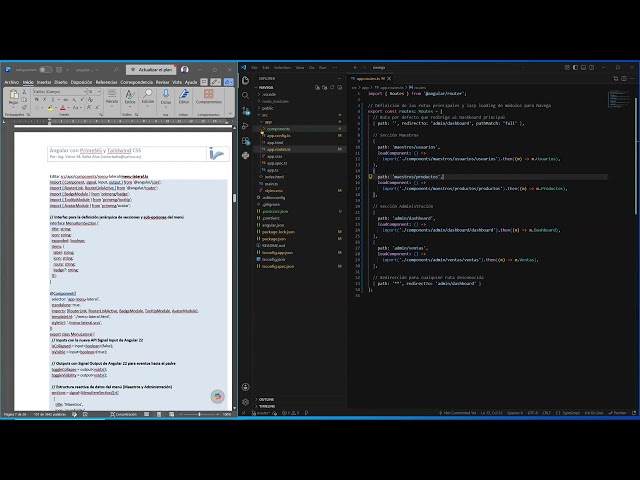Click New Folder icon in Explorer header
Screen dimensions: 640x480
pyautogui.click(x=324, y=87)
